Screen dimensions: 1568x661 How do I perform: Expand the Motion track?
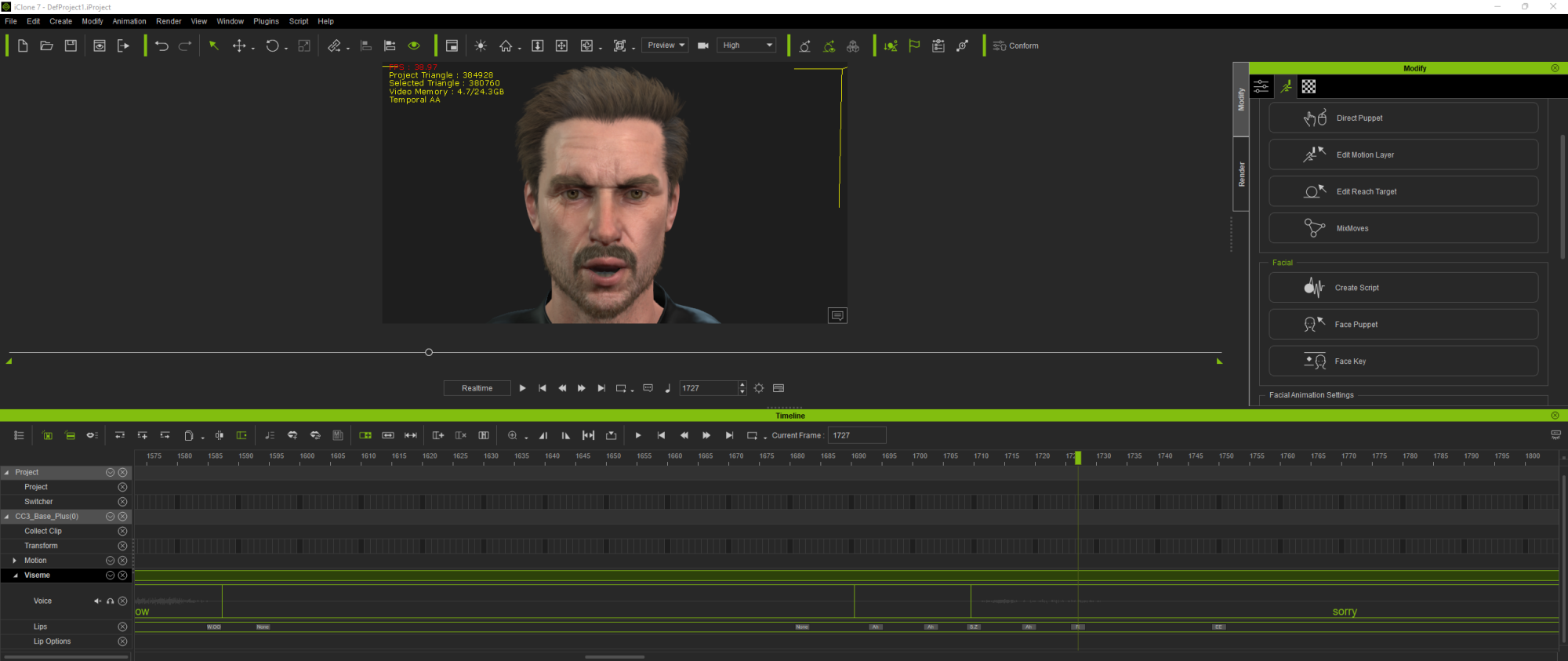point(15,561)
